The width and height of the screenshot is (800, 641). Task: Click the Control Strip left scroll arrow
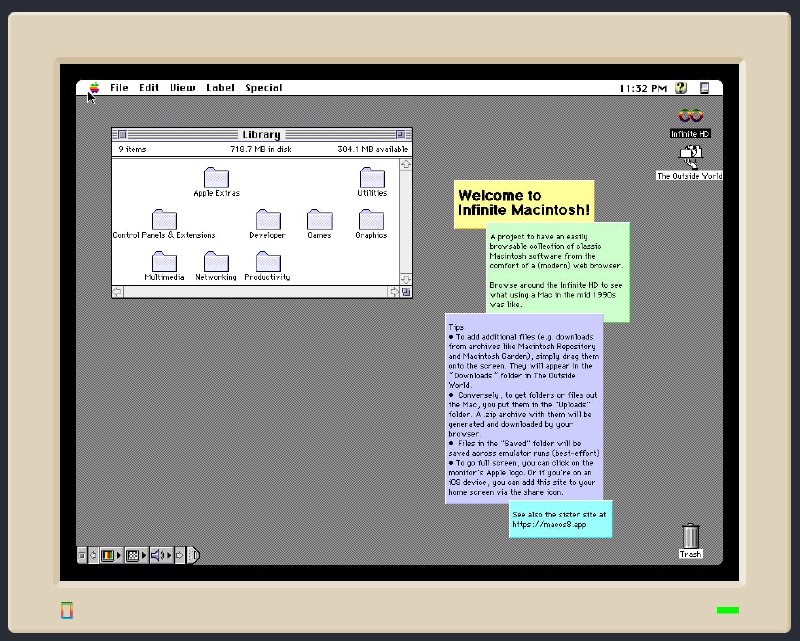(93, 555)
